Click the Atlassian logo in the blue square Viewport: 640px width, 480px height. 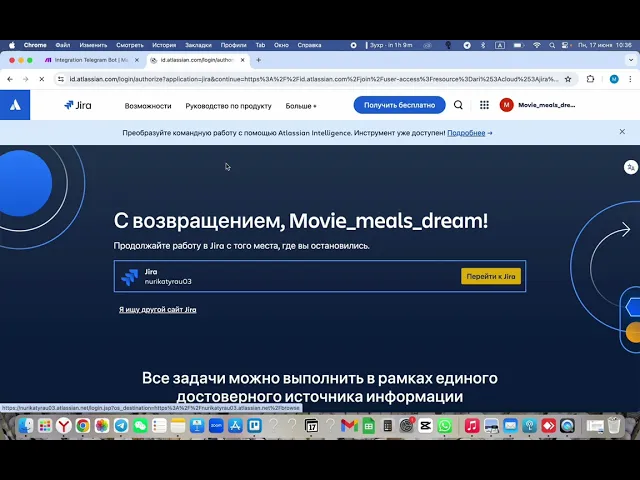(15, 105)
